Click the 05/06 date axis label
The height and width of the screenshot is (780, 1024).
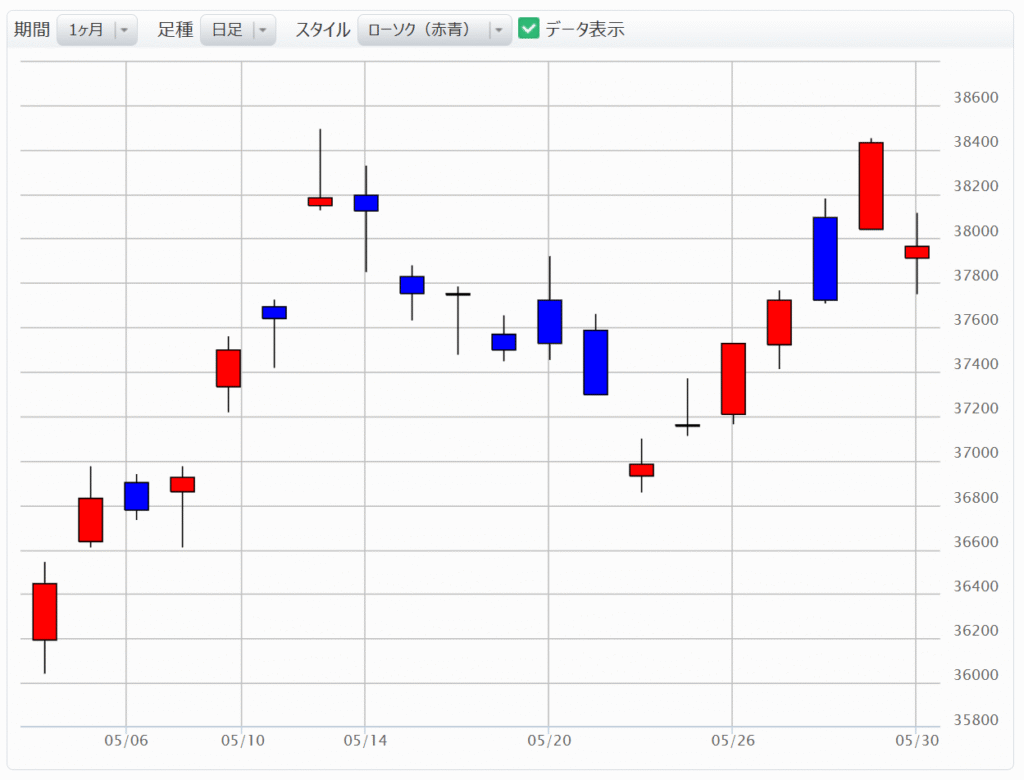point(126,741)
